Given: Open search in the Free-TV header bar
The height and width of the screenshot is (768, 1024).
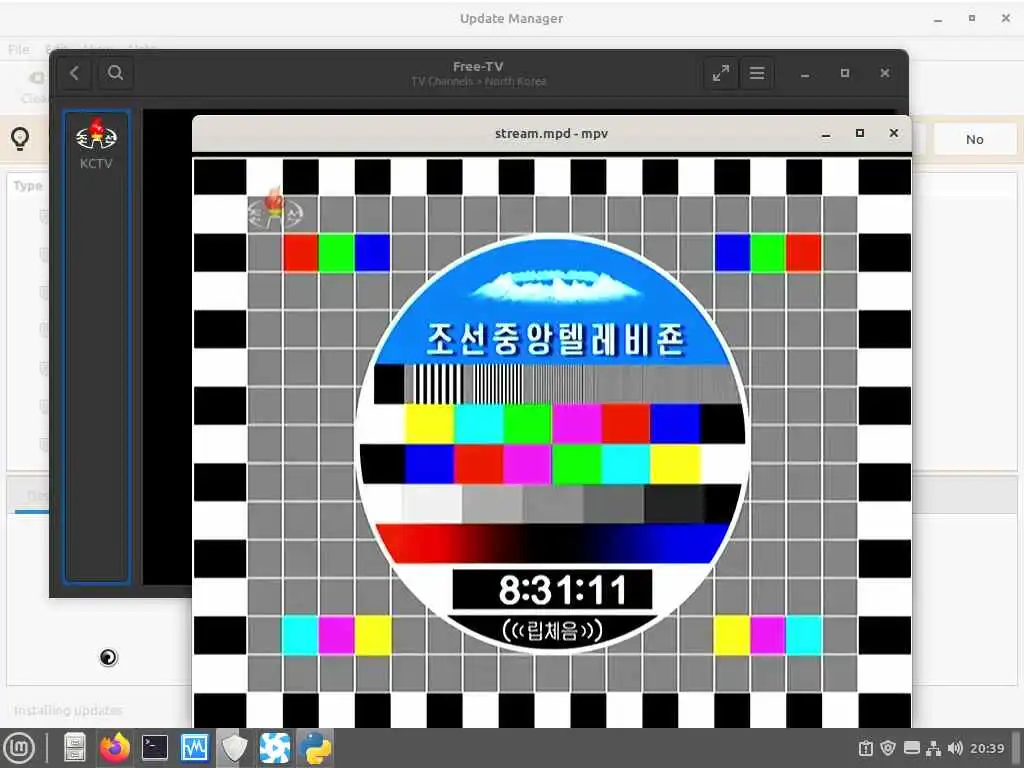Looking at the screenshot, I should (116, 72).
